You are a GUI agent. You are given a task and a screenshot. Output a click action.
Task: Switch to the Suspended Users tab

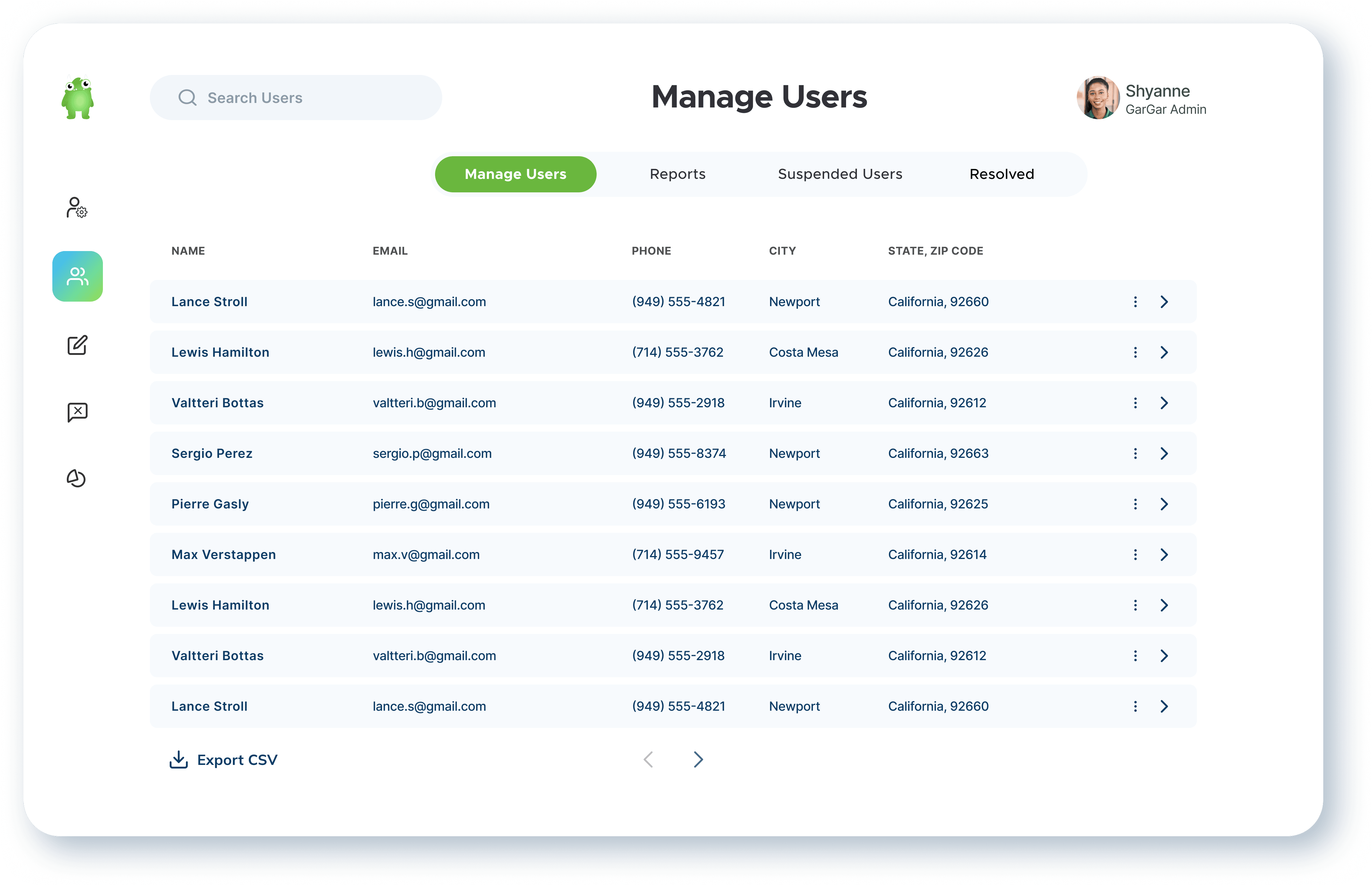[840, 174]
